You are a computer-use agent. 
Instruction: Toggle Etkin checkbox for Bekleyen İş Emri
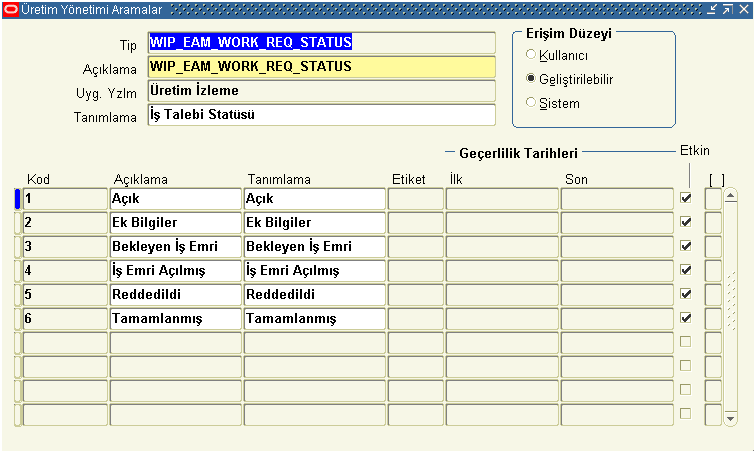coord(686,246)
